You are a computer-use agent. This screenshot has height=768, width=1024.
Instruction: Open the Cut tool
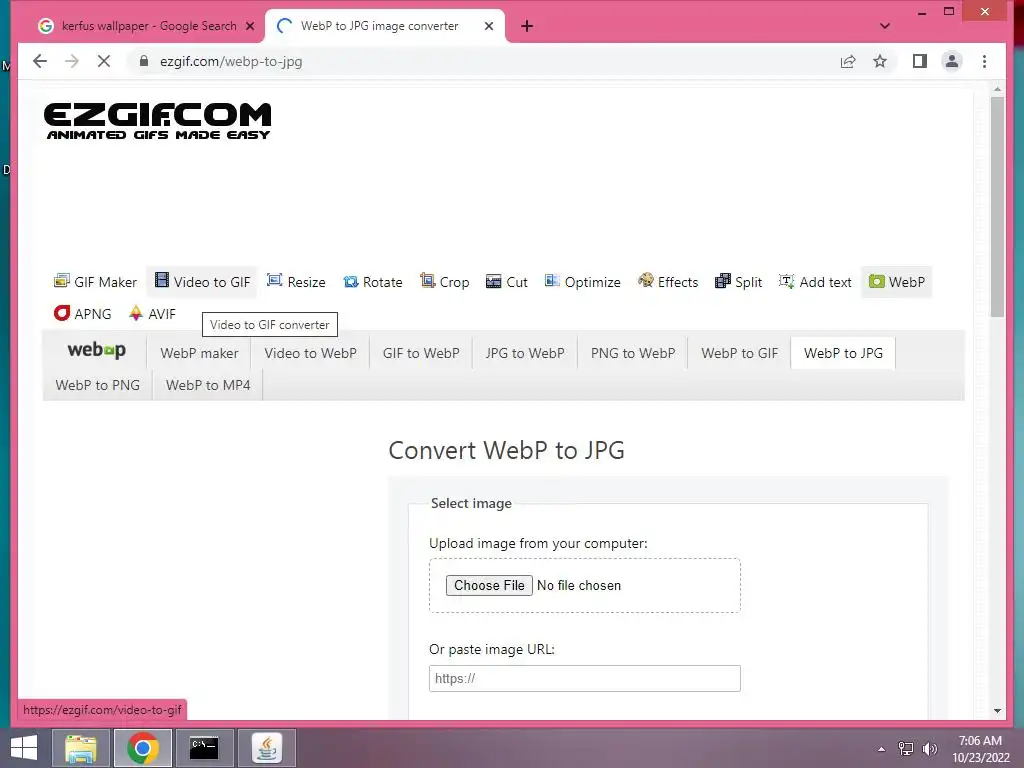pyautogui.click(x=507, y=282)
